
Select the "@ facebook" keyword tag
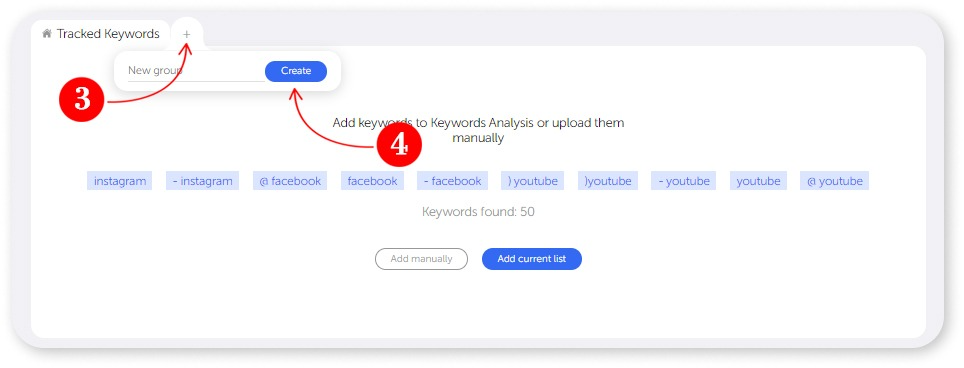pyautogui.click(x=290, y=181)
